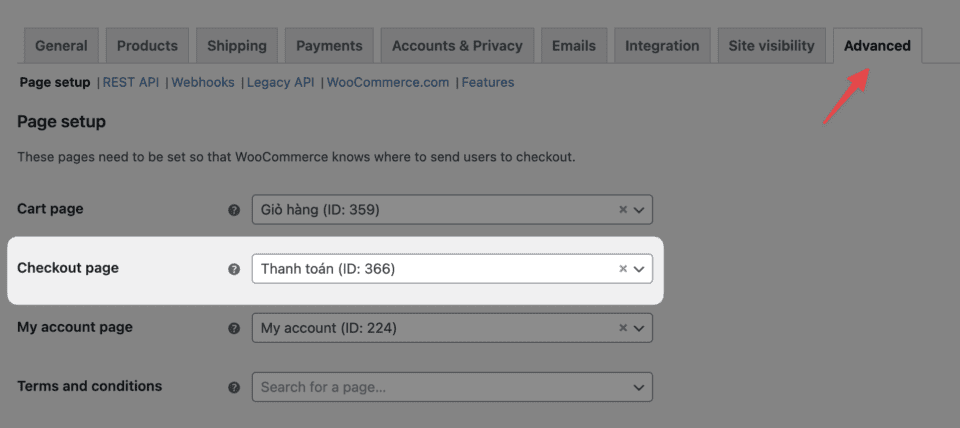Open the Accounts & Privacy tab

457,46
